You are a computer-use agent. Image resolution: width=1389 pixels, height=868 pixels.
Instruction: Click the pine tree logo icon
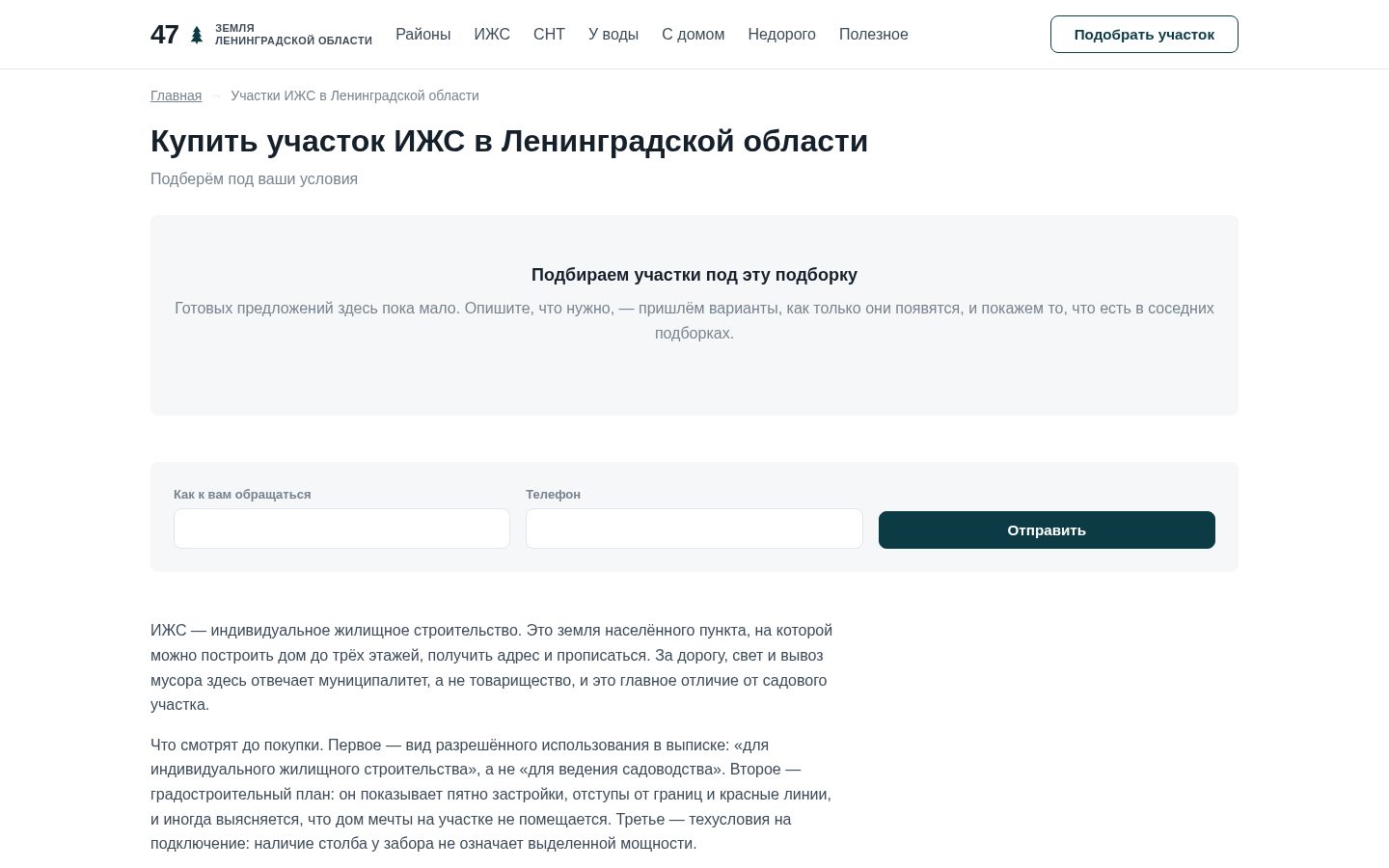pyautogui.click(x=197, y=35)
